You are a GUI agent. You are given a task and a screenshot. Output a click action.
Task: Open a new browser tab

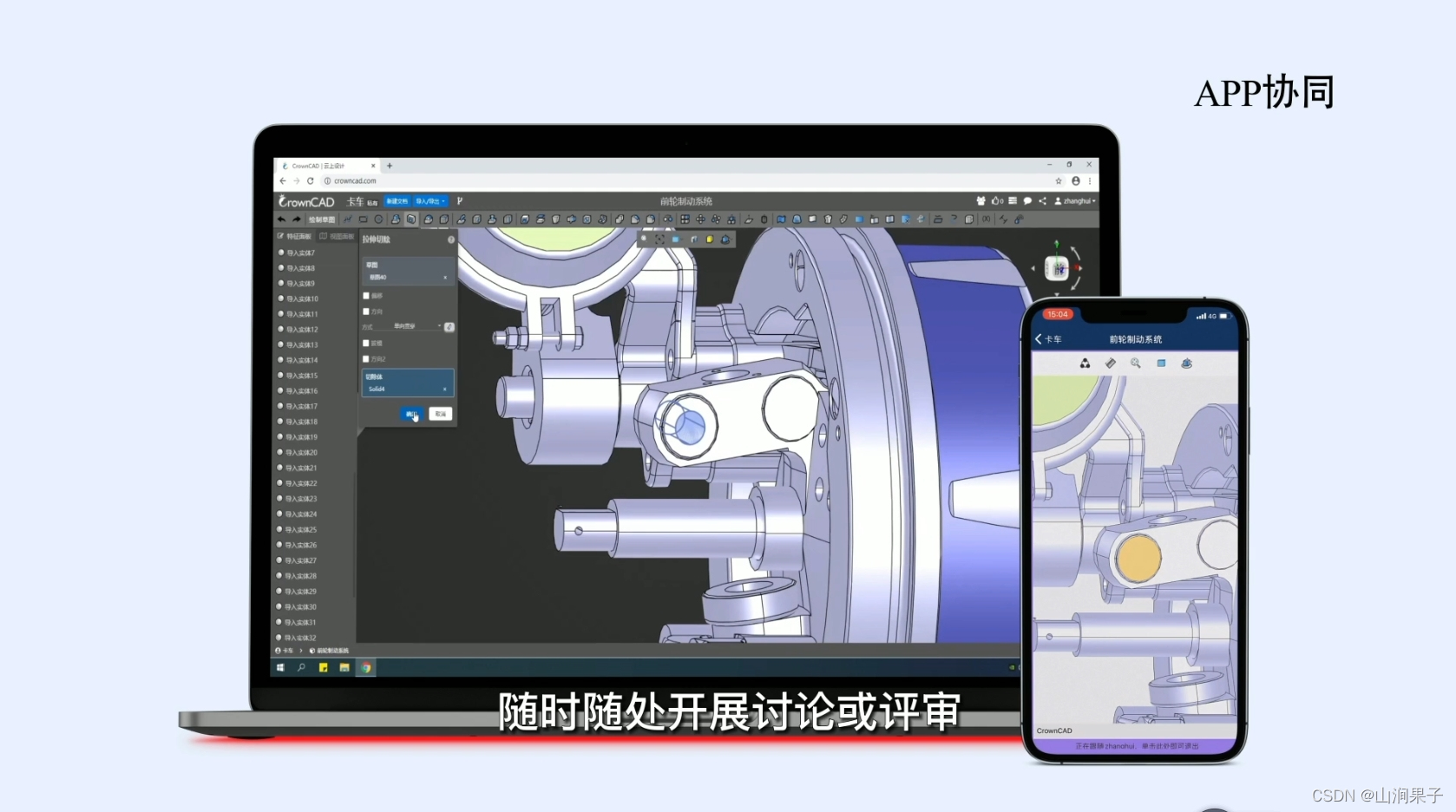[390, 166]
